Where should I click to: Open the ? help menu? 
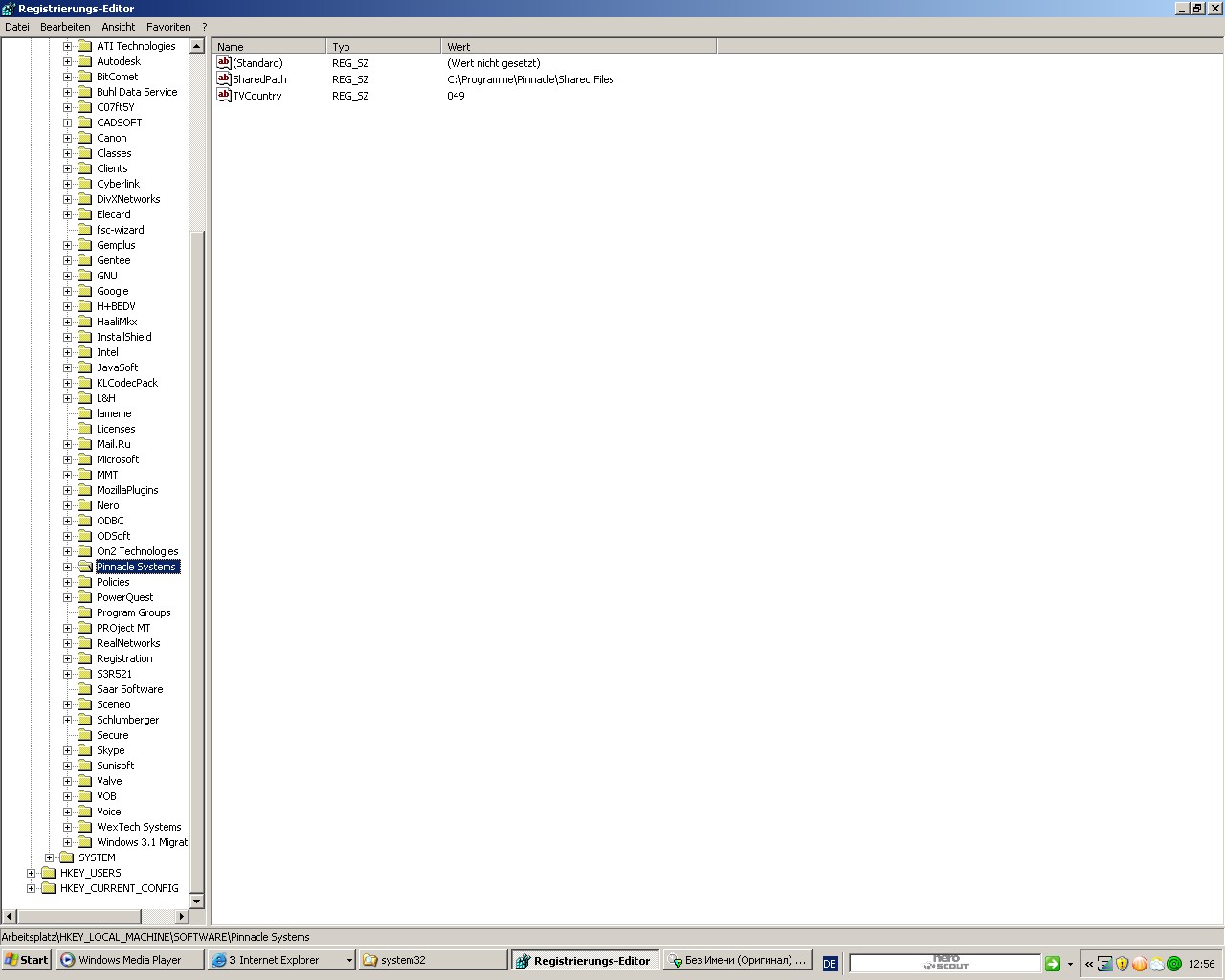[205, 27]
